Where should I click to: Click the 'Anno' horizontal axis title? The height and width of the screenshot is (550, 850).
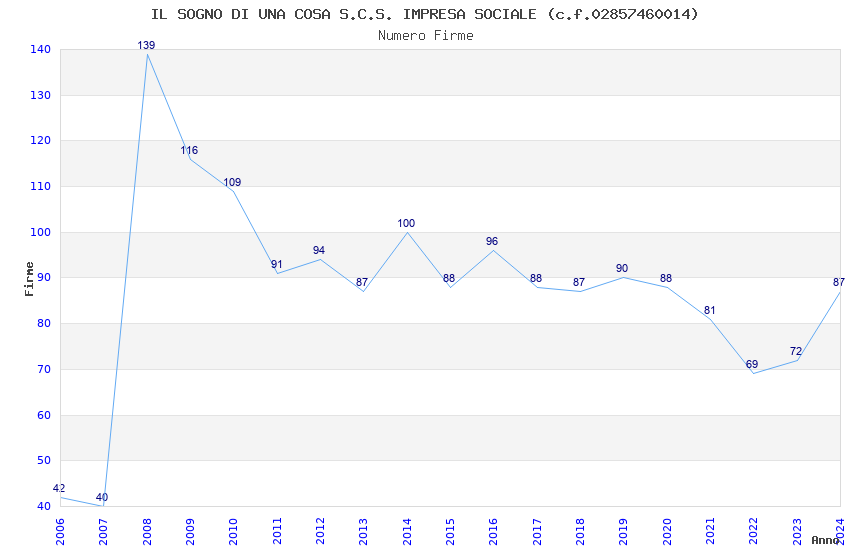click(x=825, y=540)
